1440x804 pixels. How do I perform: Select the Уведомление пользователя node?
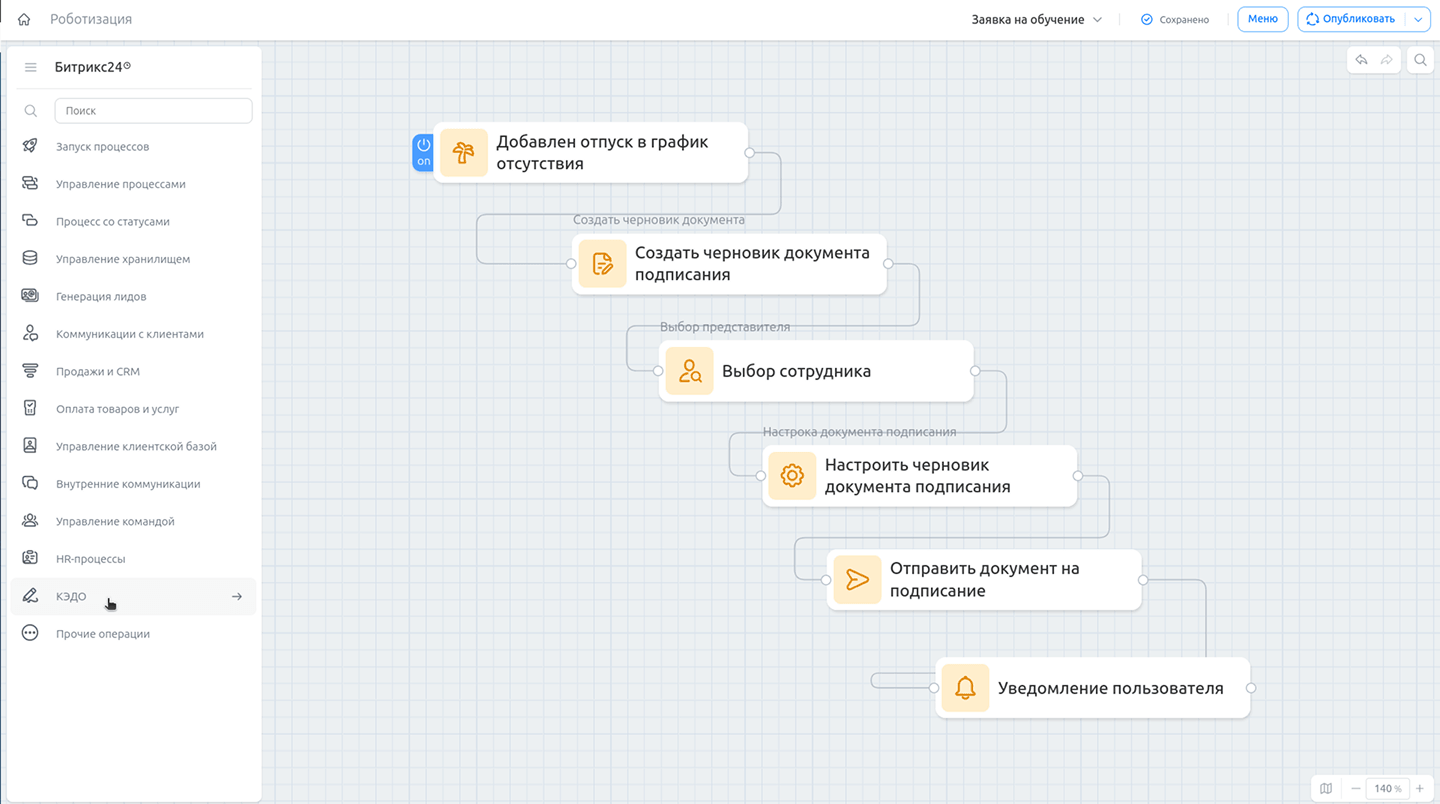1093,688
